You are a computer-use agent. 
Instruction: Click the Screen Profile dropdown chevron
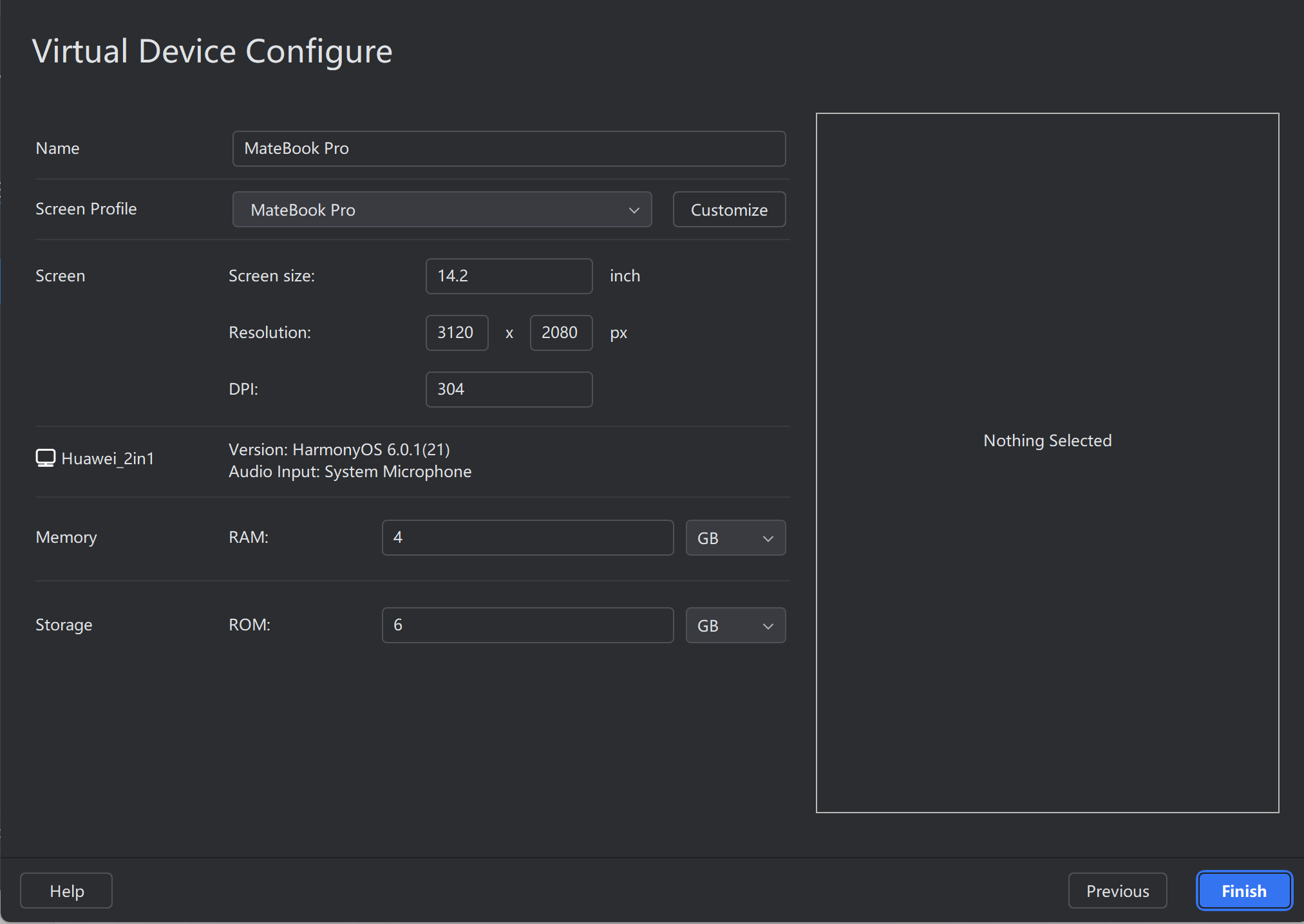click(x=634, y=210)
